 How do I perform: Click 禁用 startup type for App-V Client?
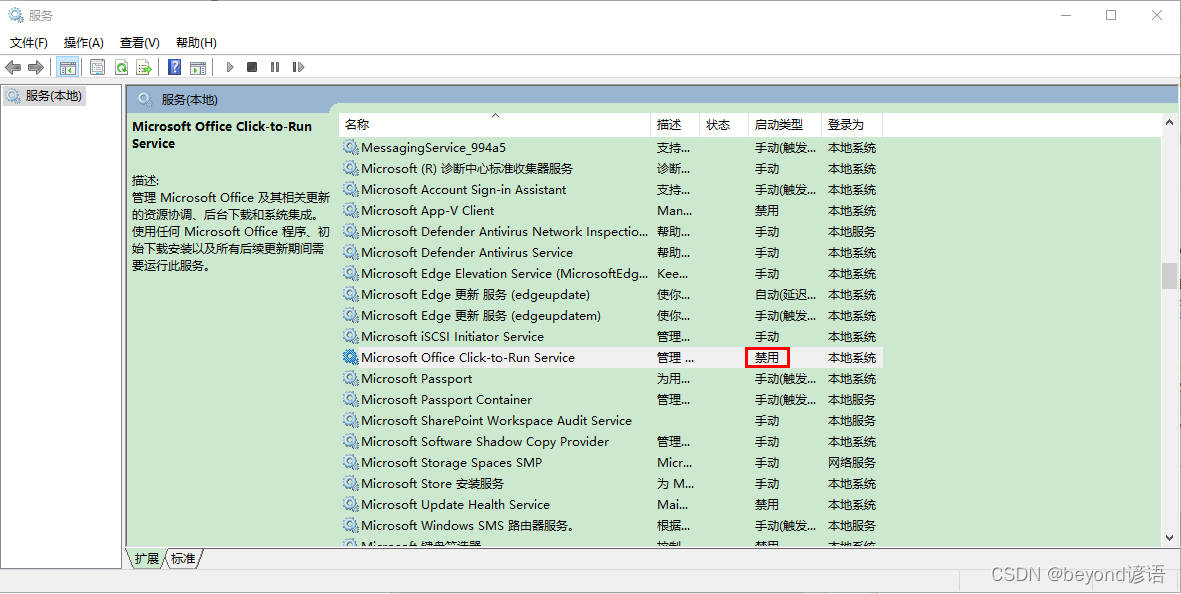click(767, 211)
